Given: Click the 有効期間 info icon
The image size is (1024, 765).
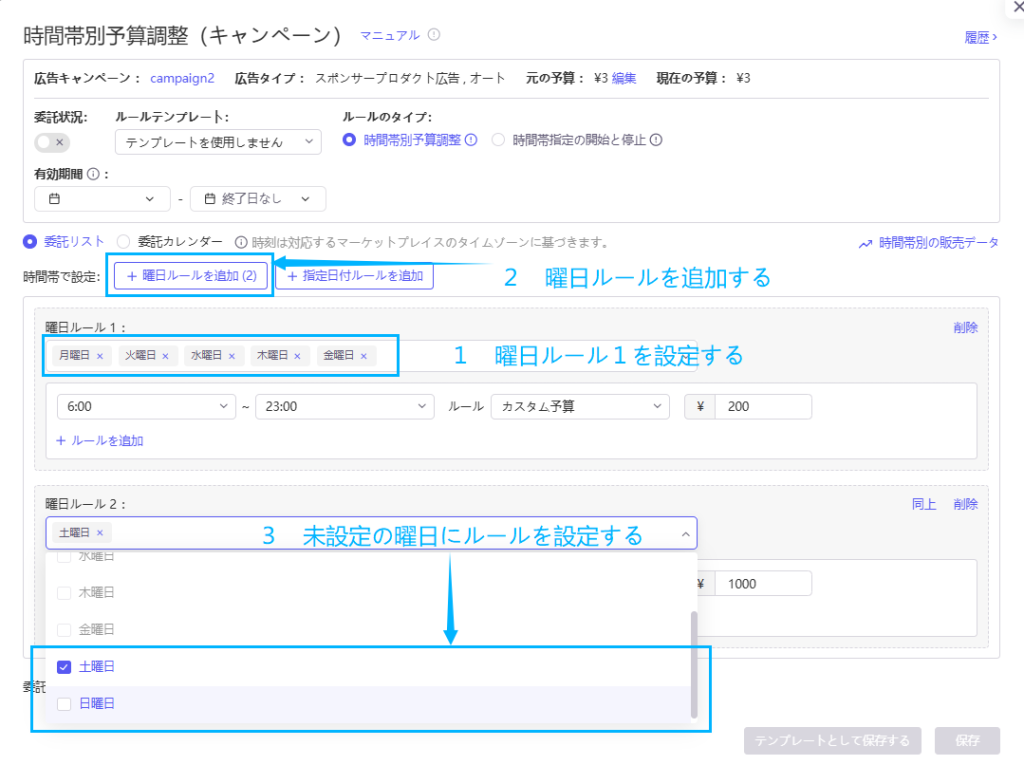Looking at the screenshot, I should [93, 174].
